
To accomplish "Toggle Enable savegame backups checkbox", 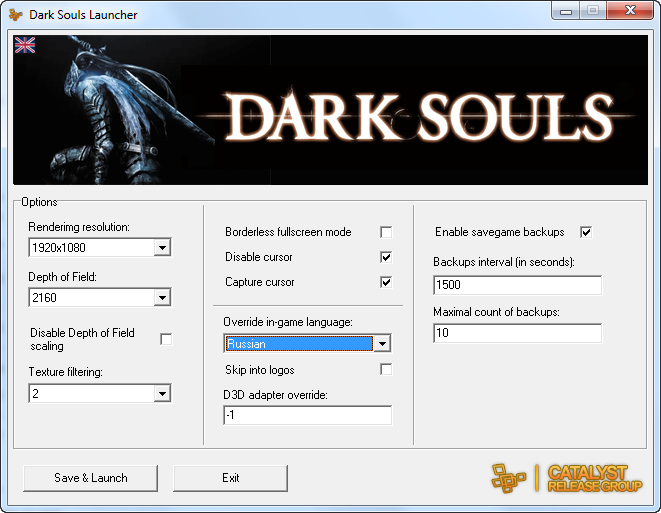I will [586, 232].
